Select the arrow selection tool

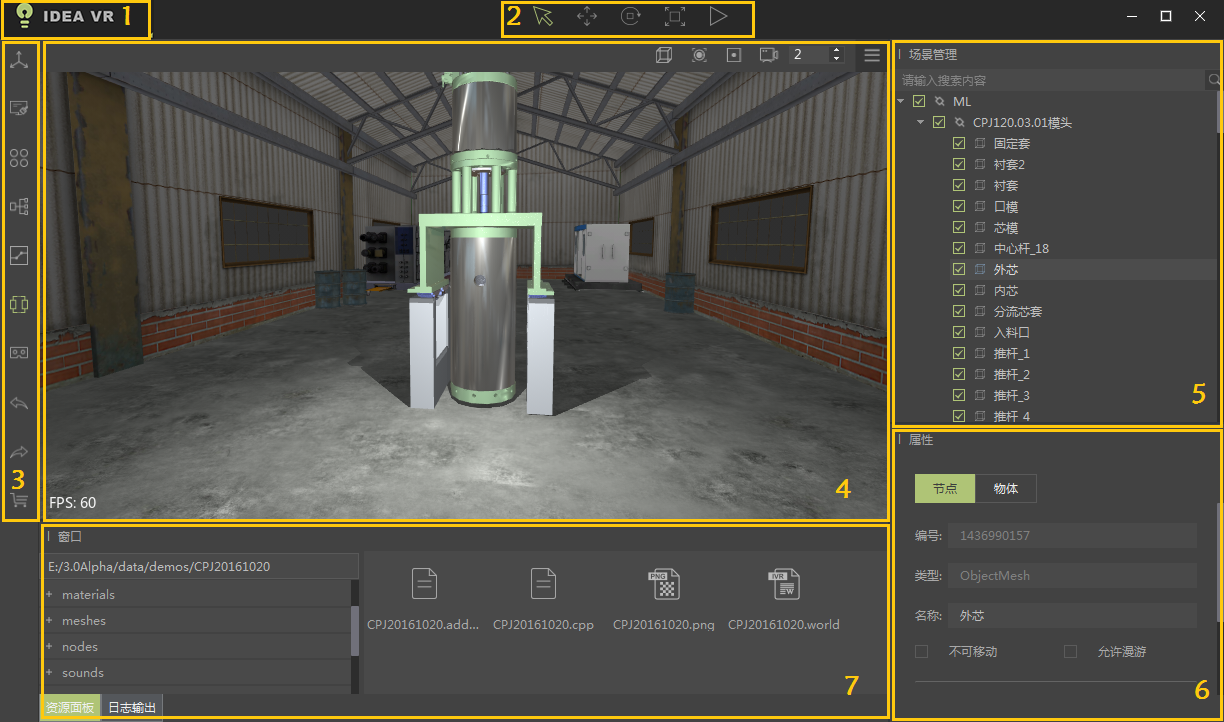[543, 16]
